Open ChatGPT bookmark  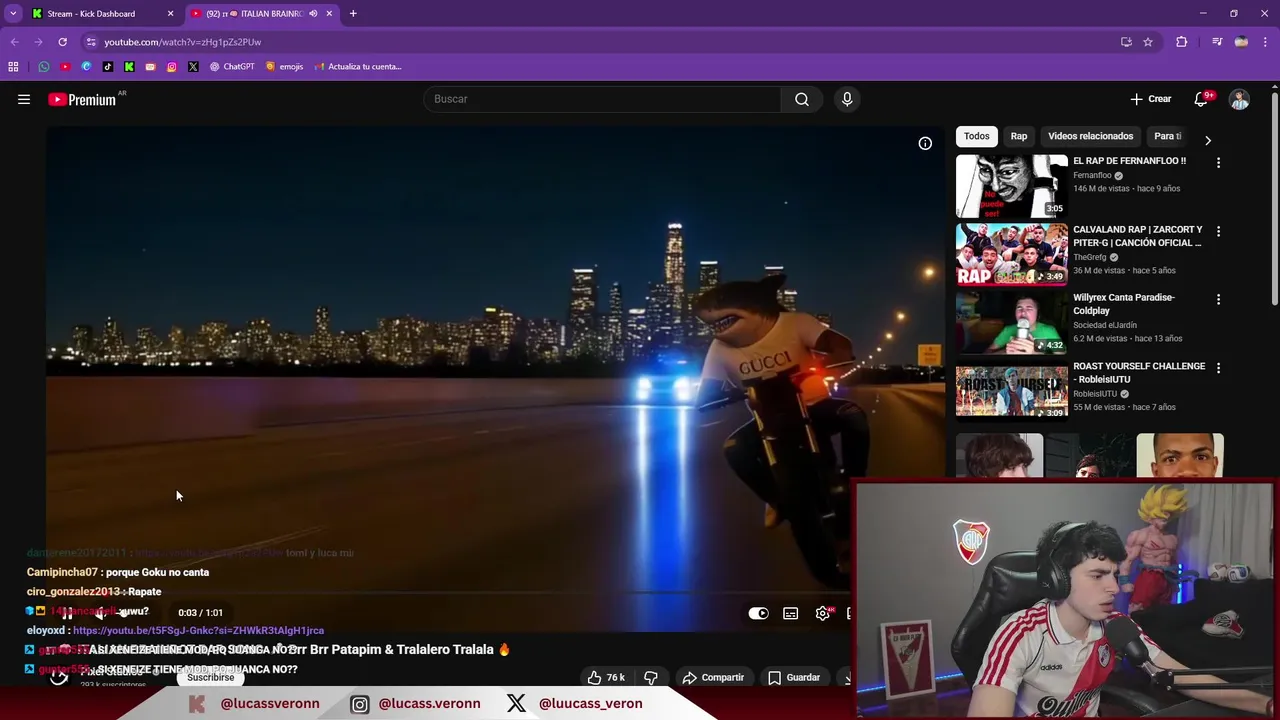point(232,67)
